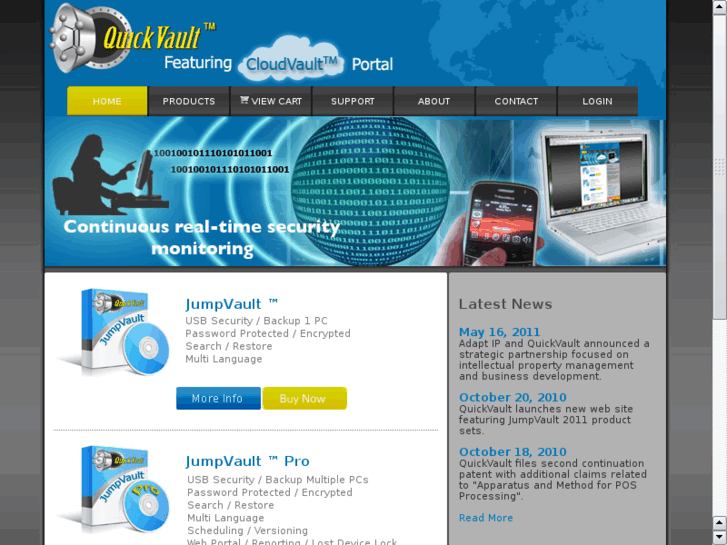This screenshot has width=727, height=545.
Task: Go to the Home menu tab
Action: pyautogui.click(x=107, y=101)
